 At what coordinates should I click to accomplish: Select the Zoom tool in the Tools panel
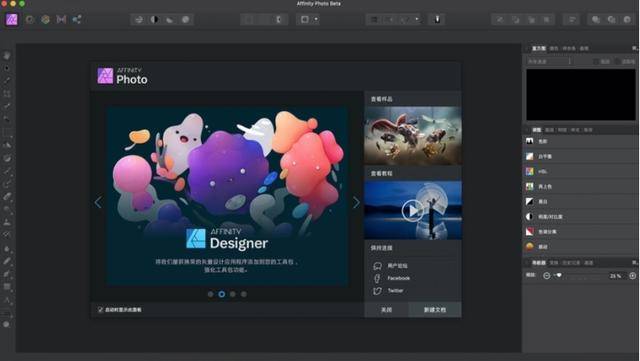pyautogui.click(x=7, y=325)
